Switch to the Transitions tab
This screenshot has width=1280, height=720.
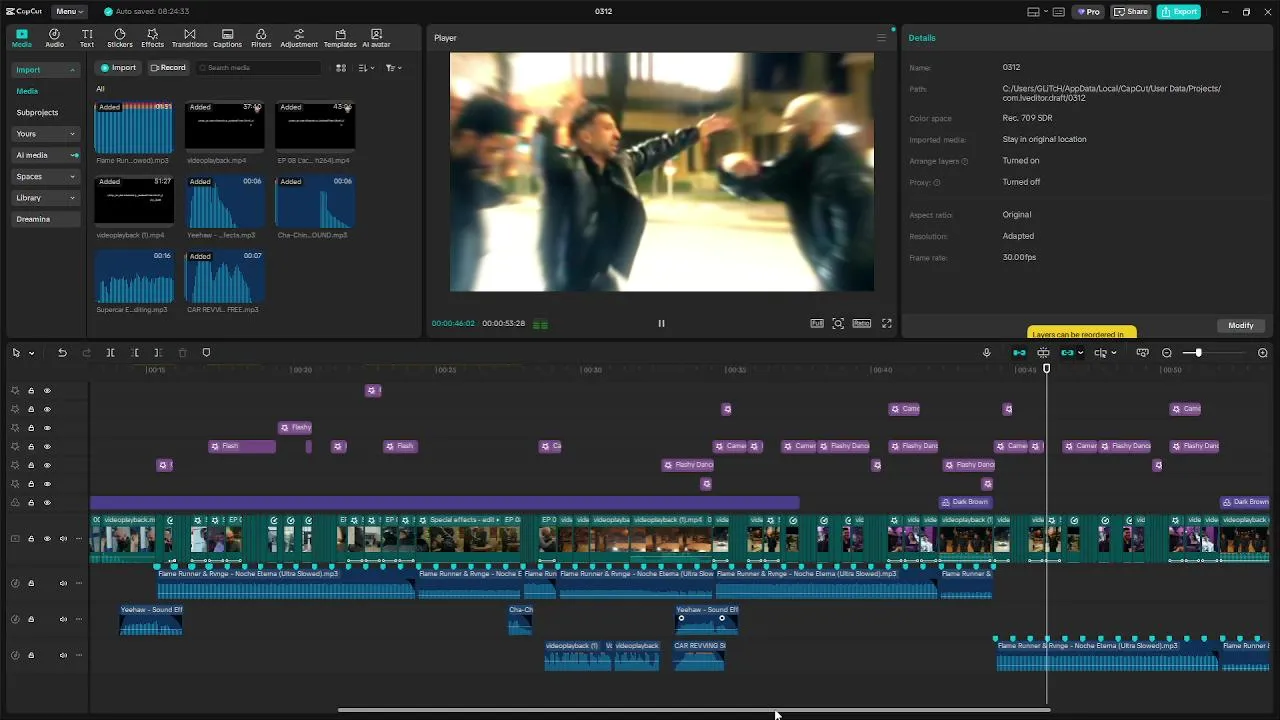[189, 38]
